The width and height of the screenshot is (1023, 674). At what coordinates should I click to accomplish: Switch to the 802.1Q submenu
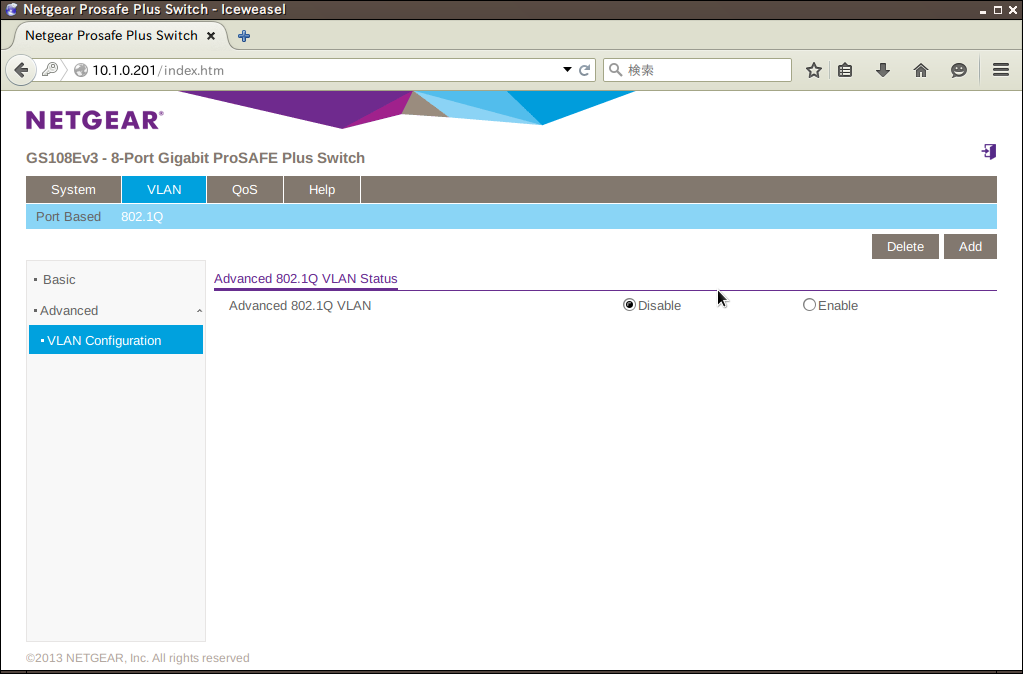(142, 217)
